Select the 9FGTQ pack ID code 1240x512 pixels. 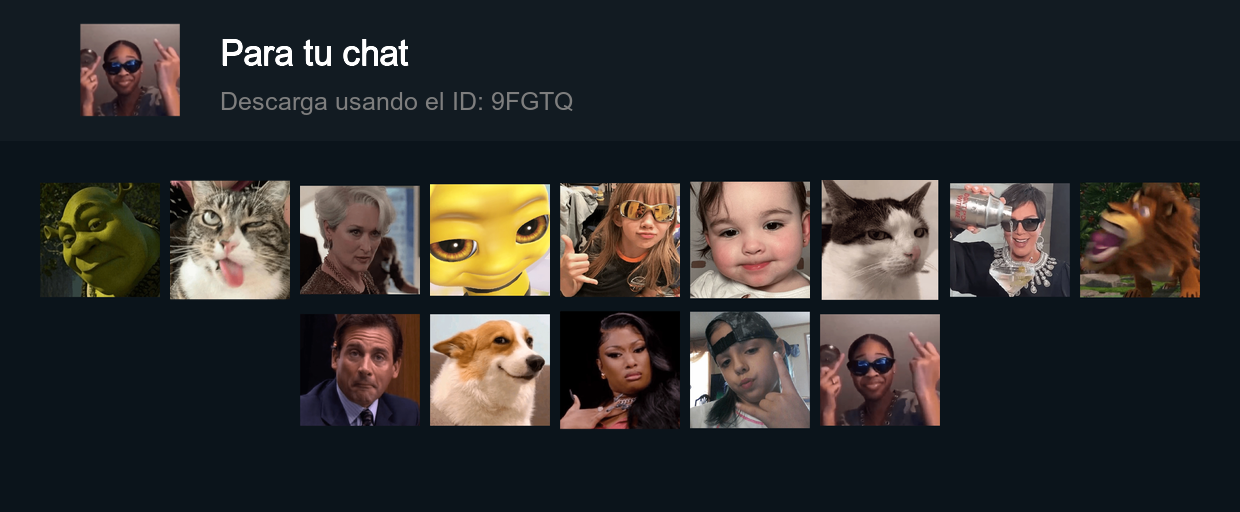click(532, 101)
